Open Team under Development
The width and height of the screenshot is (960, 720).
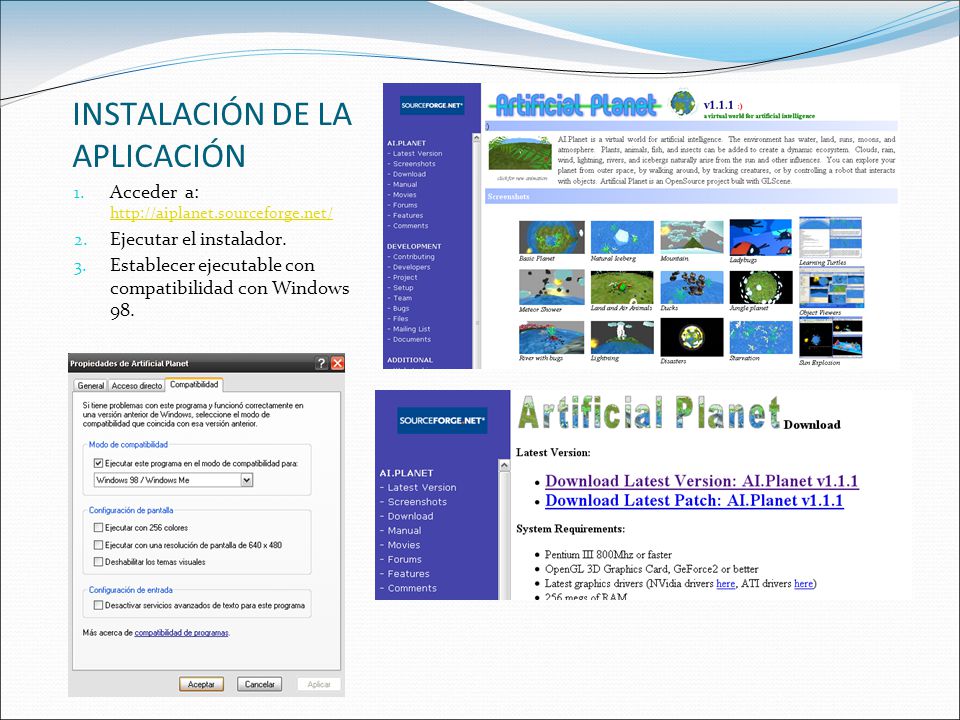(402, 298)
